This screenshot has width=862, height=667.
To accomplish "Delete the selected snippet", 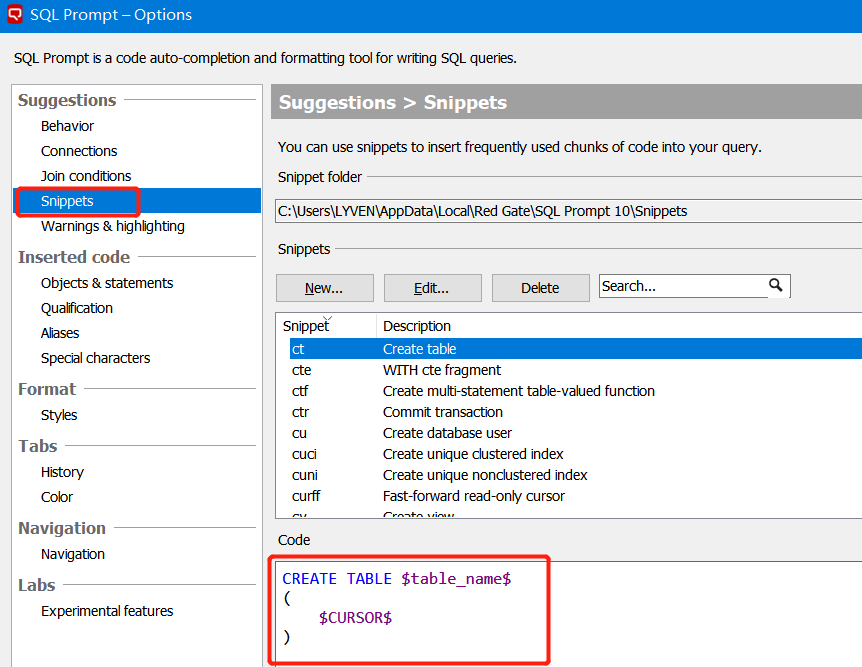I will click(540, 287).
